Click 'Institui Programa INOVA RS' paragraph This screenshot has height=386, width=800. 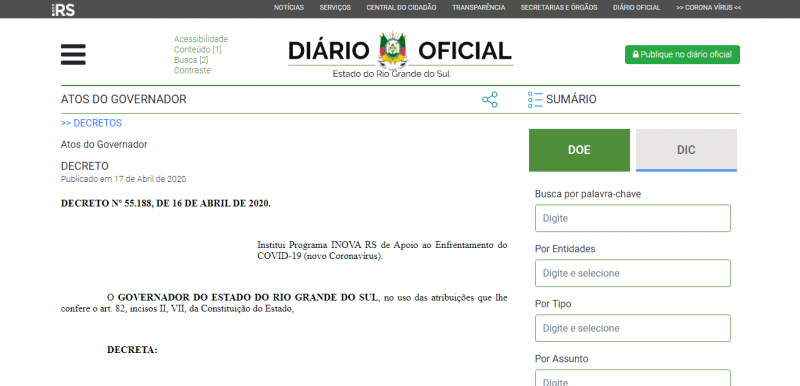pos(382,250)
